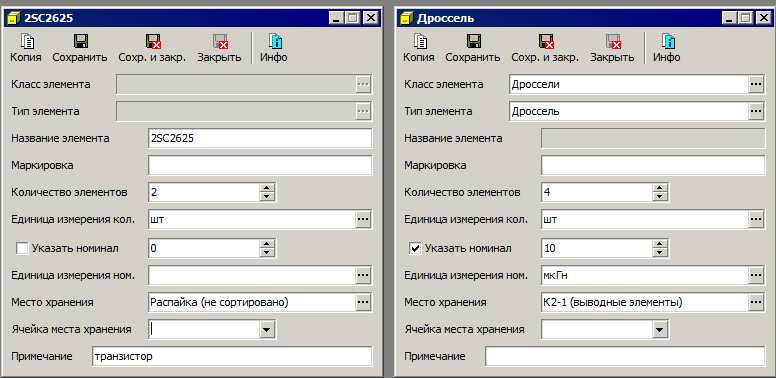Browse Тип элемента in Дроссель window
This screenshot has width=776, height=378.
[756, 111]
